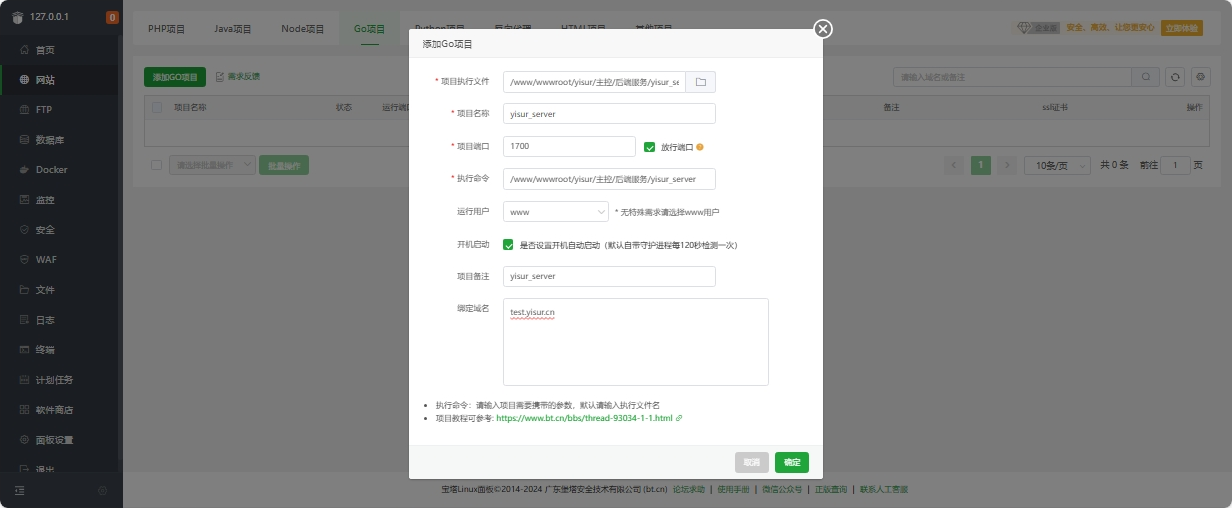Viewport: 1232px width, 508px height.
Task: Click the 需求反馈 feedback link
Action: pyautogui.click(x=238, y=76)
